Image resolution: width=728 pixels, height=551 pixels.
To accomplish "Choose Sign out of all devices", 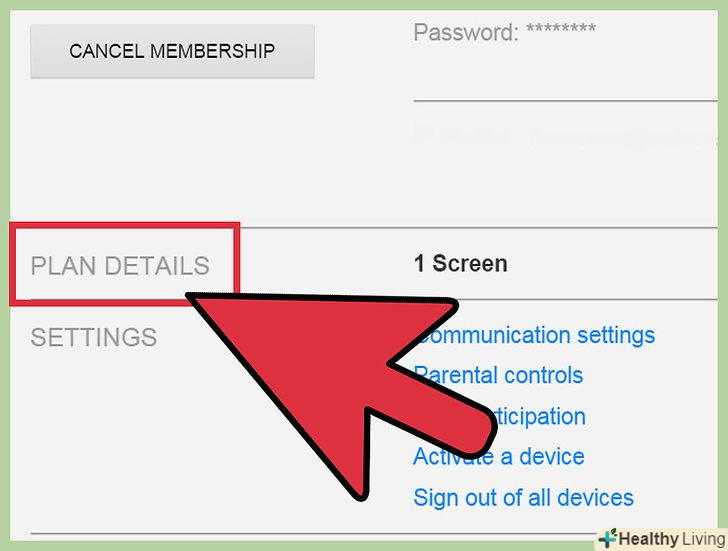I will coord(523,498).
